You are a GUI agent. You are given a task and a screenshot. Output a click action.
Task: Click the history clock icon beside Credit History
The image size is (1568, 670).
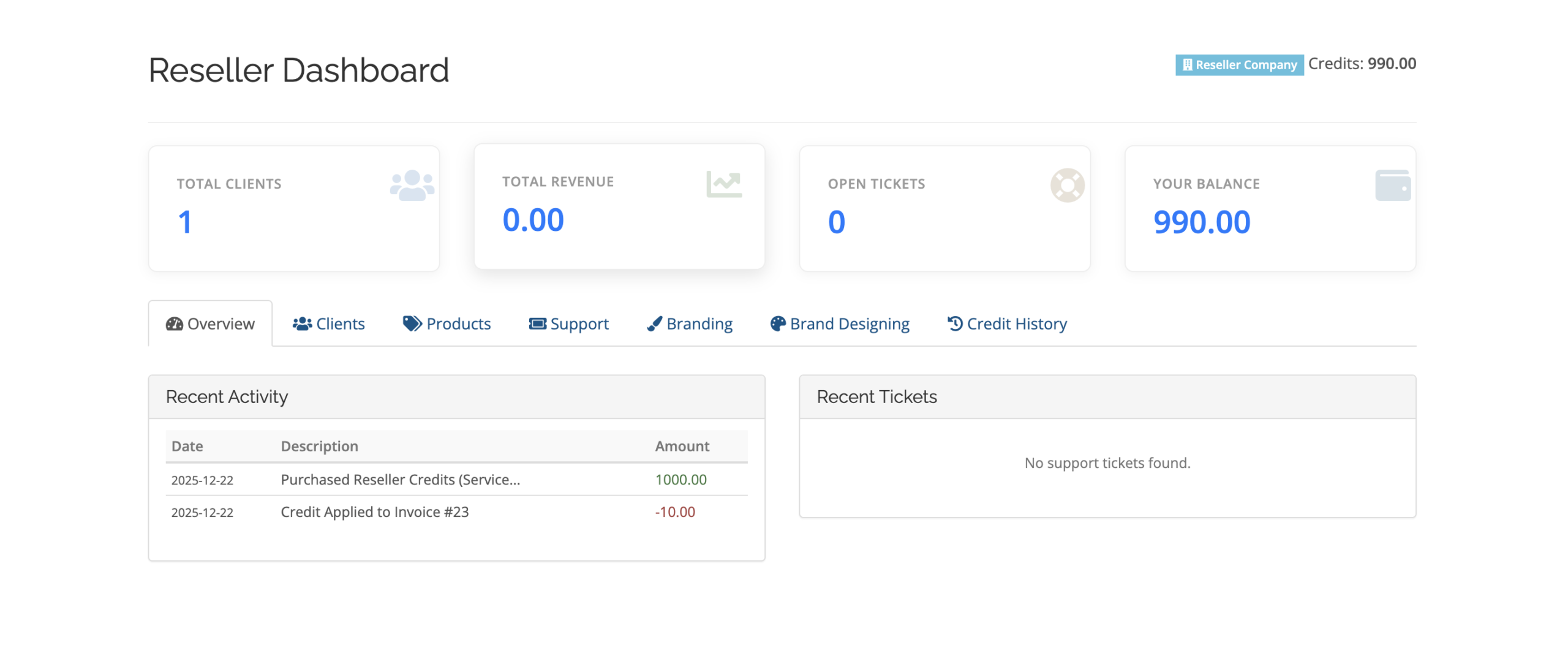click(x=954, y=323)
